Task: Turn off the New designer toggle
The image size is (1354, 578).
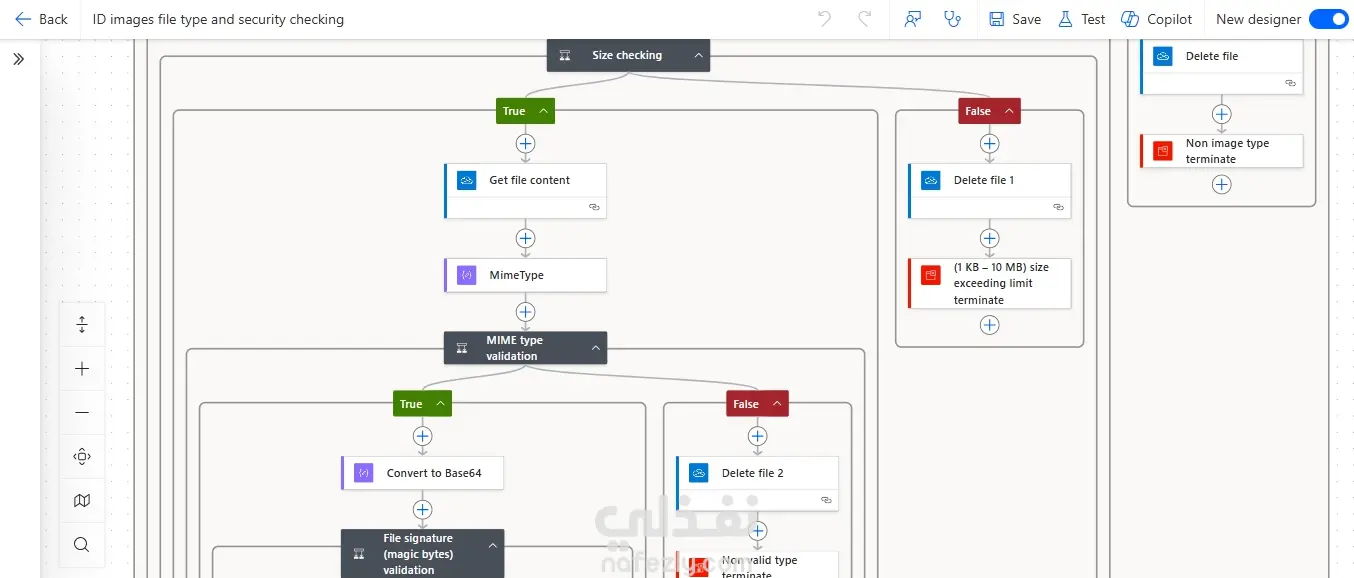Action: 1328,19
